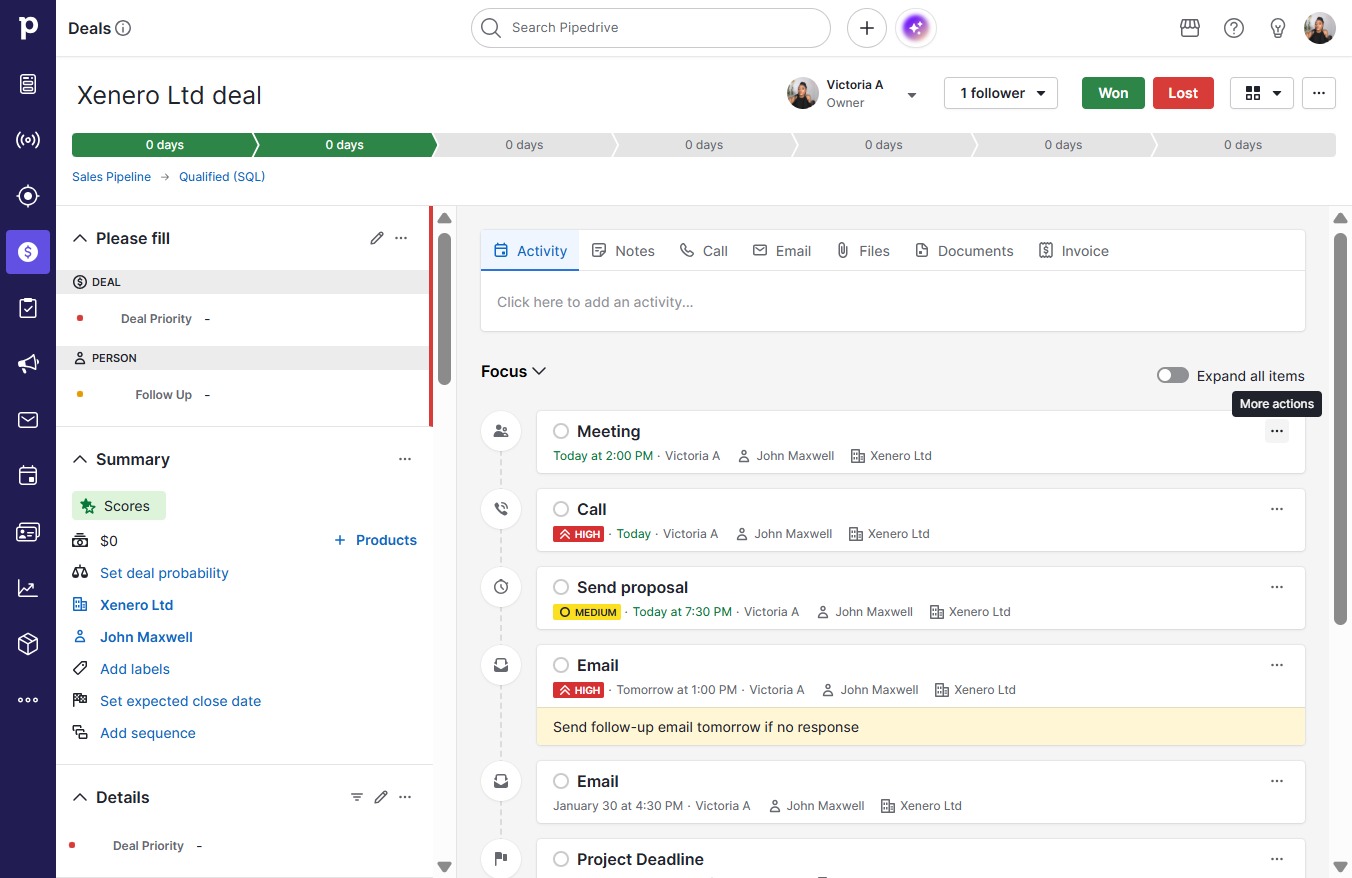This screenshot has width=1352, height=878.
Task: Open More actions for the Meeting activity
Action: click(1277, 431)
